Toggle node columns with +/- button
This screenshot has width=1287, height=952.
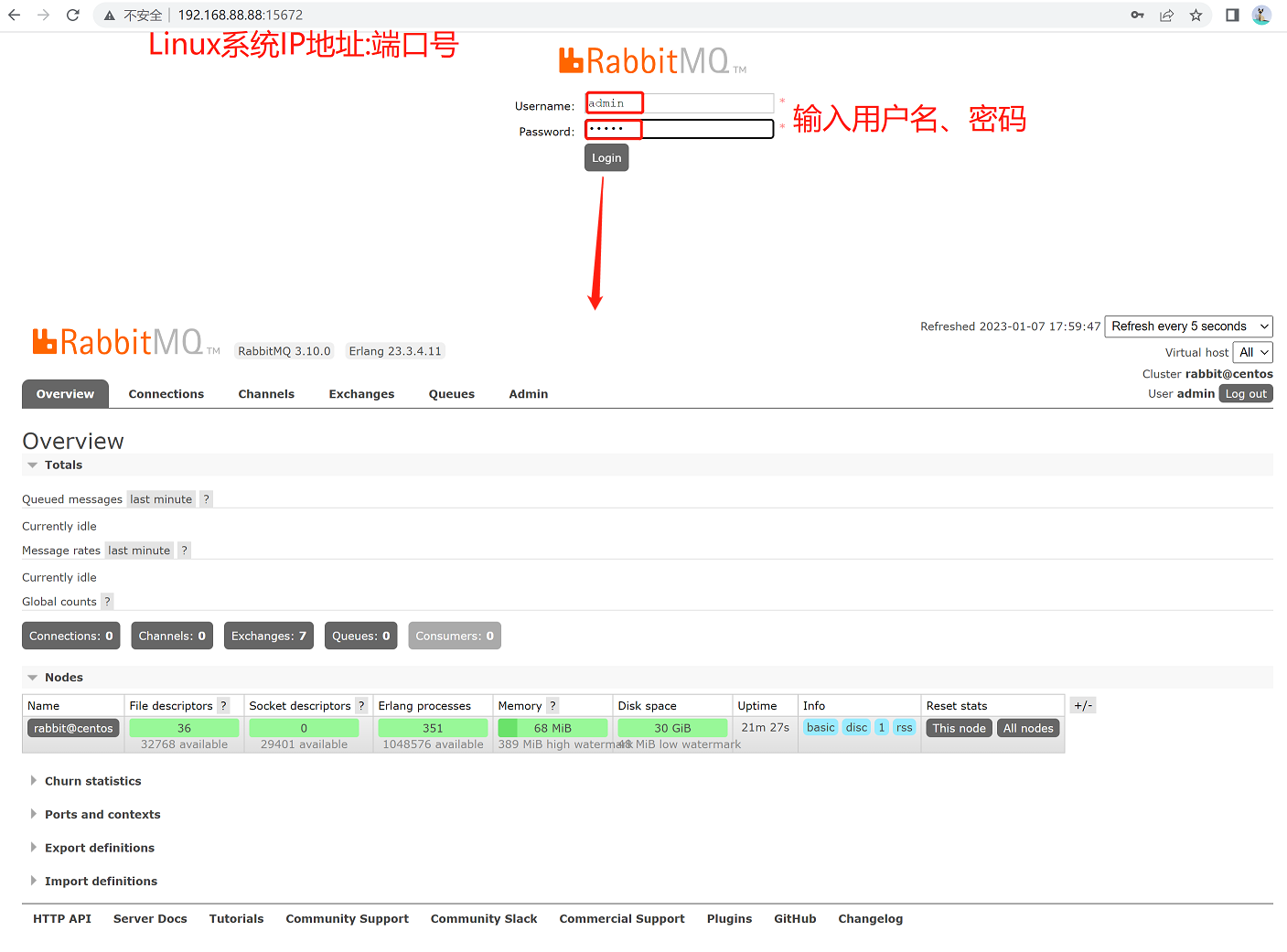tap(1083, 705)
